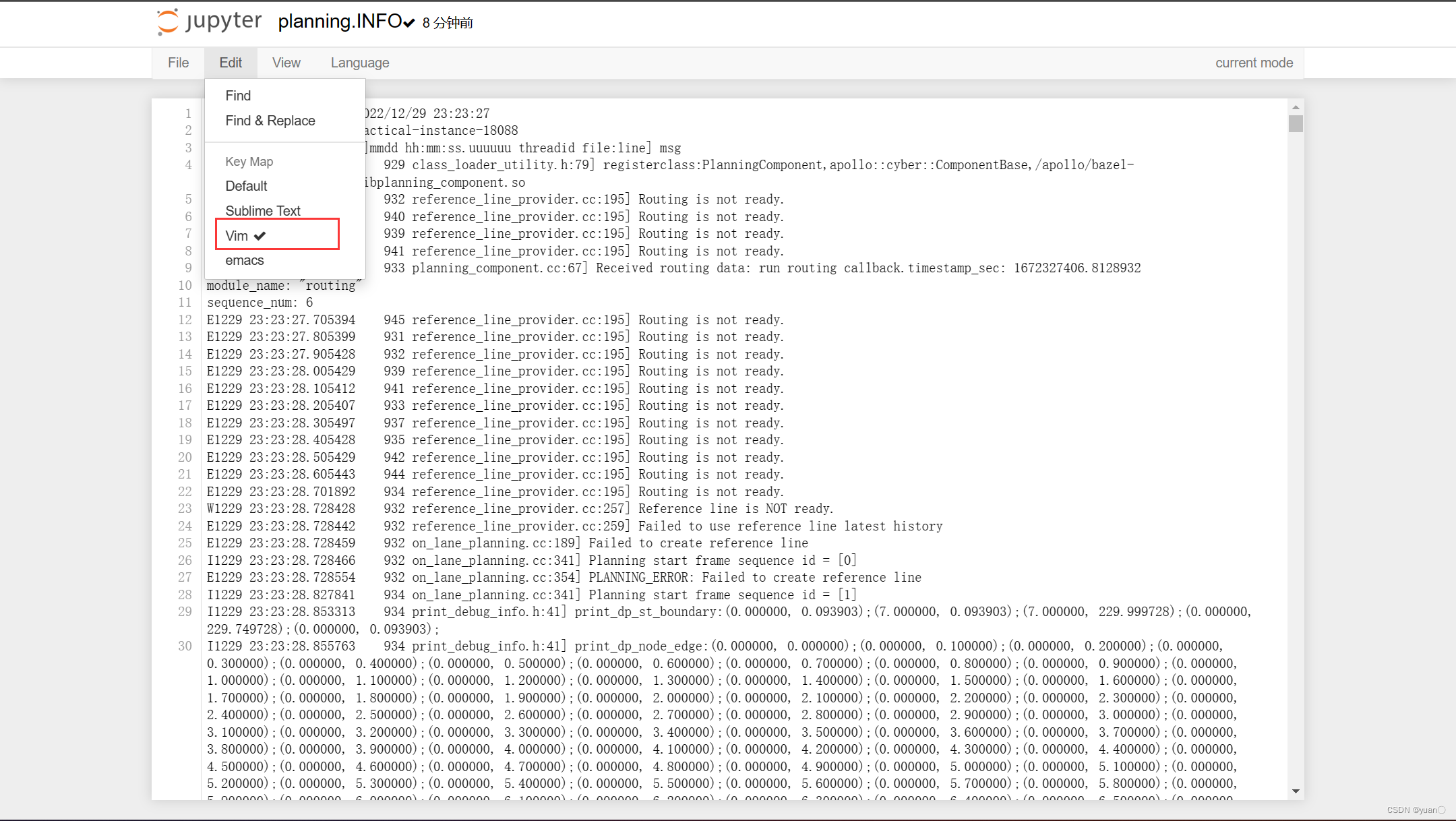Select Sublime Text key map
Image resolution: width=1456 pixels, height=821 pixels.
pos(263,211)
